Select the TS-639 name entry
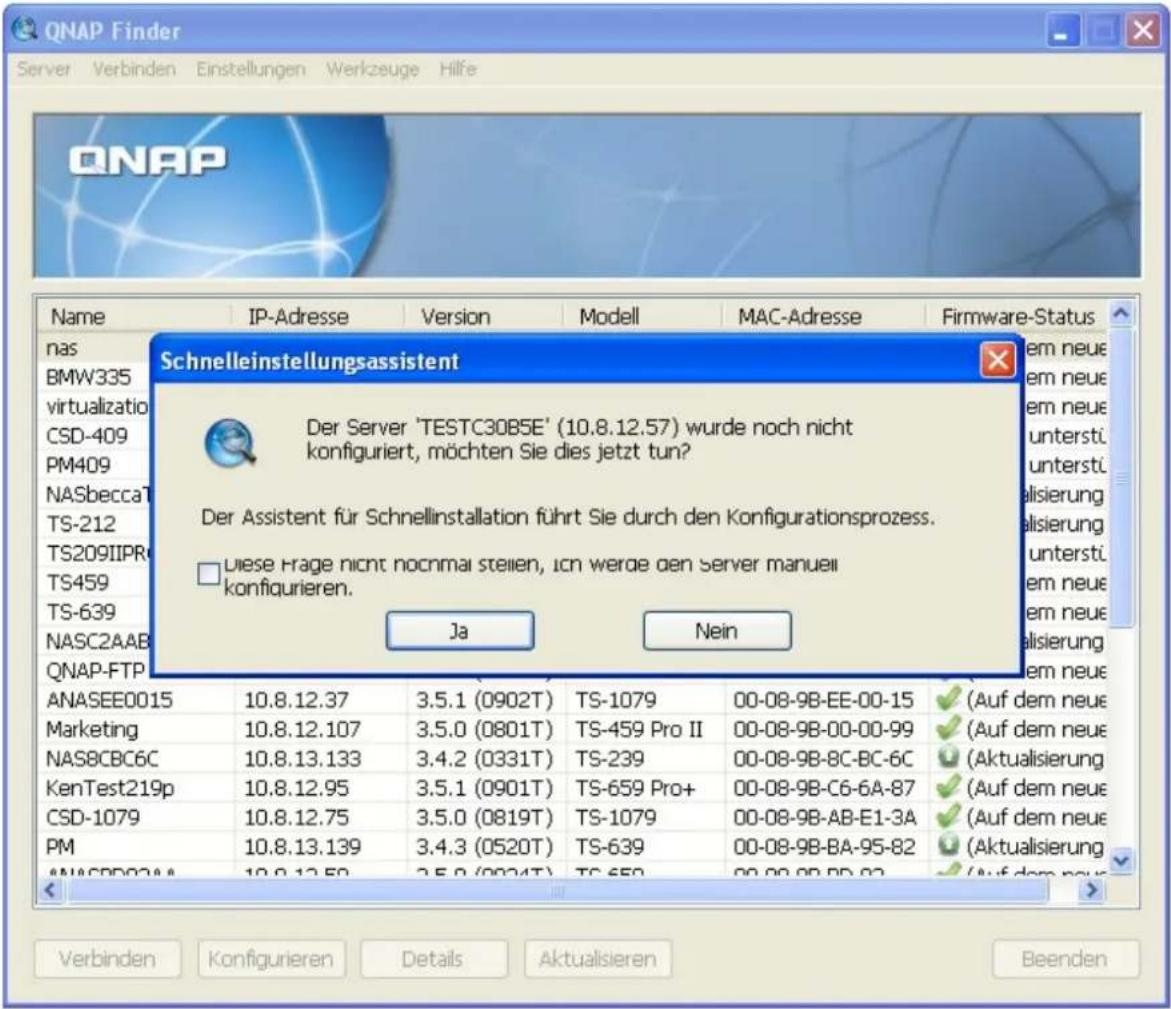1171x1009 pixels. pos(81,612)
